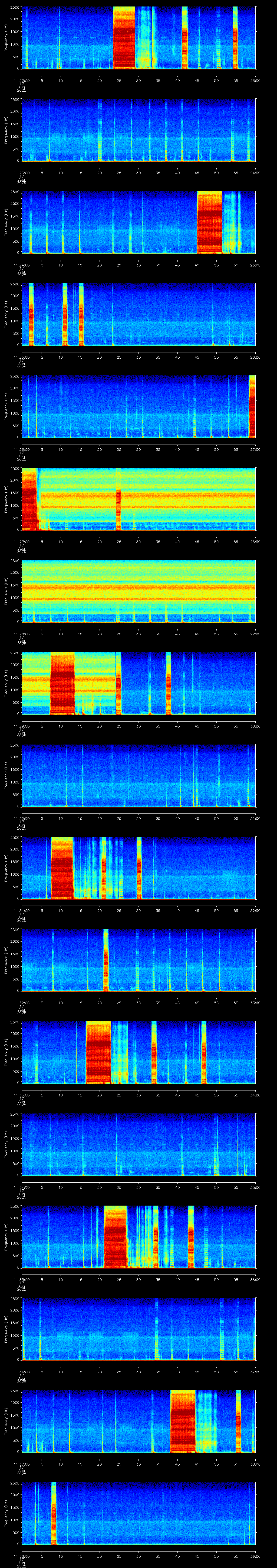Click the 11:23:00 start time label
Viewport: 277px width, 1568px height.
[21, 173]
